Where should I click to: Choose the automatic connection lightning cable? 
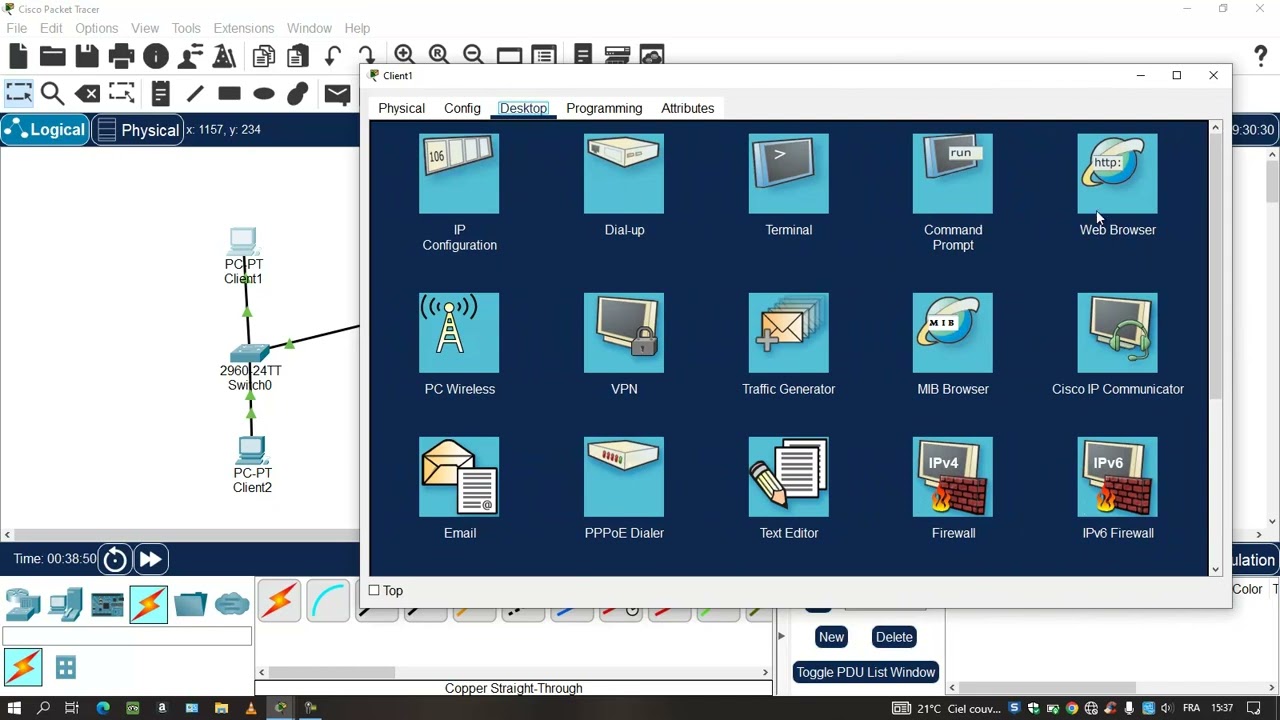point(279,601)
